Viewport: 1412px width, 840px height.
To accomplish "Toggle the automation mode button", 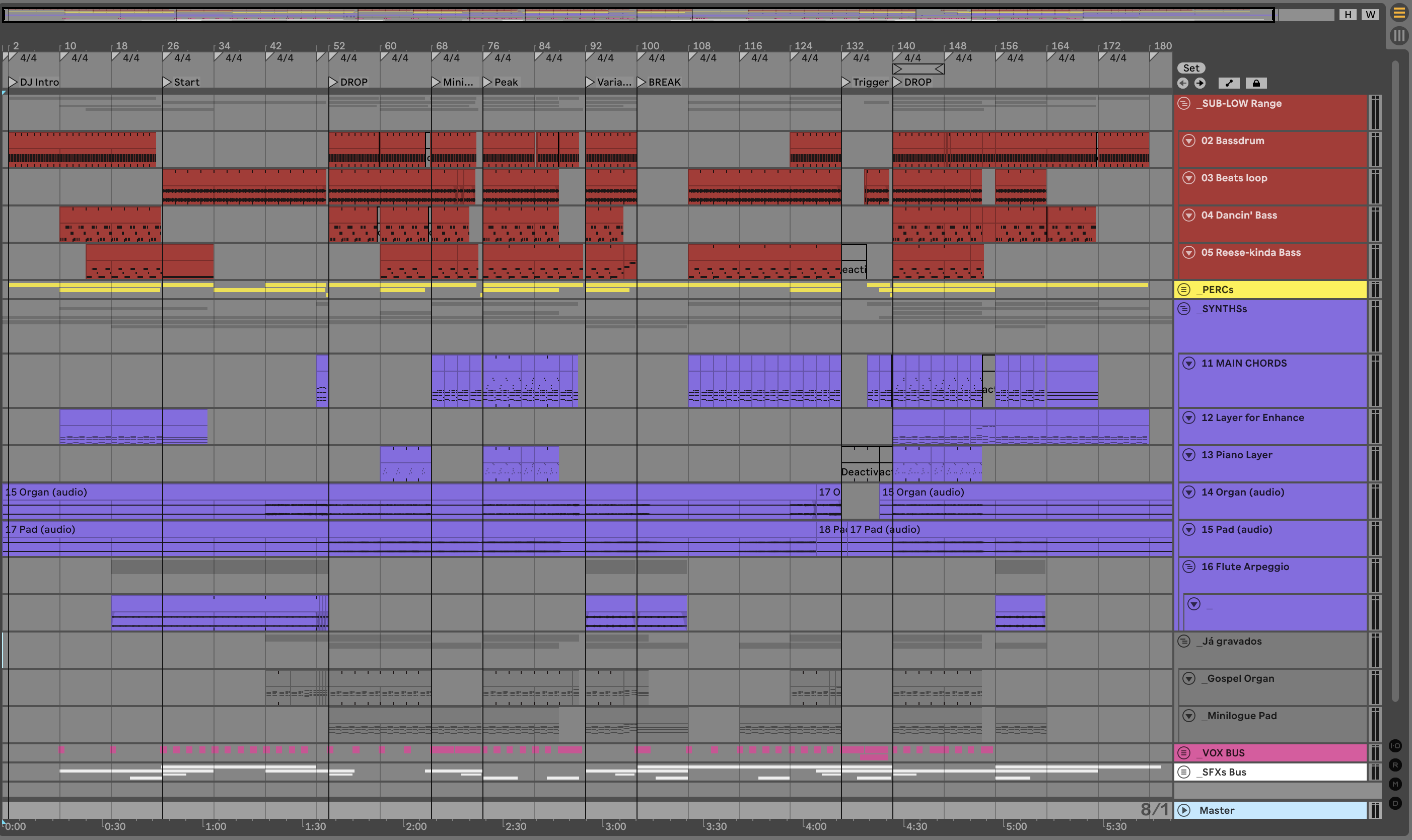I will pos(1229,83).
